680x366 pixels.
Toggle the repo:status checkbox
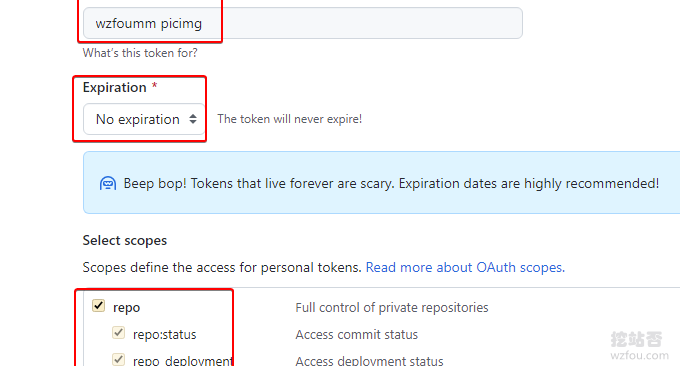click(x=118, y=333)
